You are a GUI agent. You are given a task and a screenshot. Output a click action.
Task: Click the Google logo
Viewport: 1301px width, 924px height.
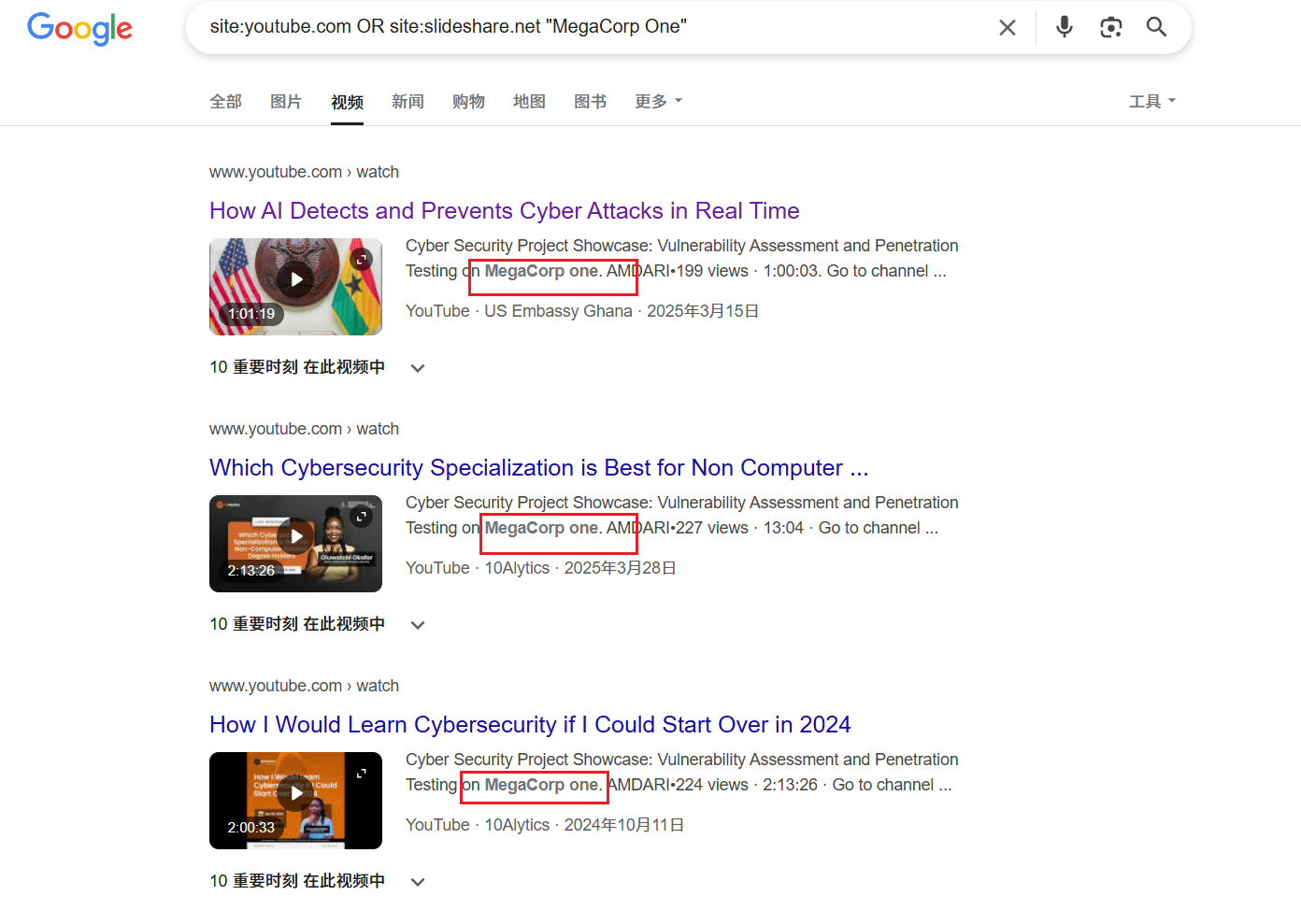click(79, 28)
